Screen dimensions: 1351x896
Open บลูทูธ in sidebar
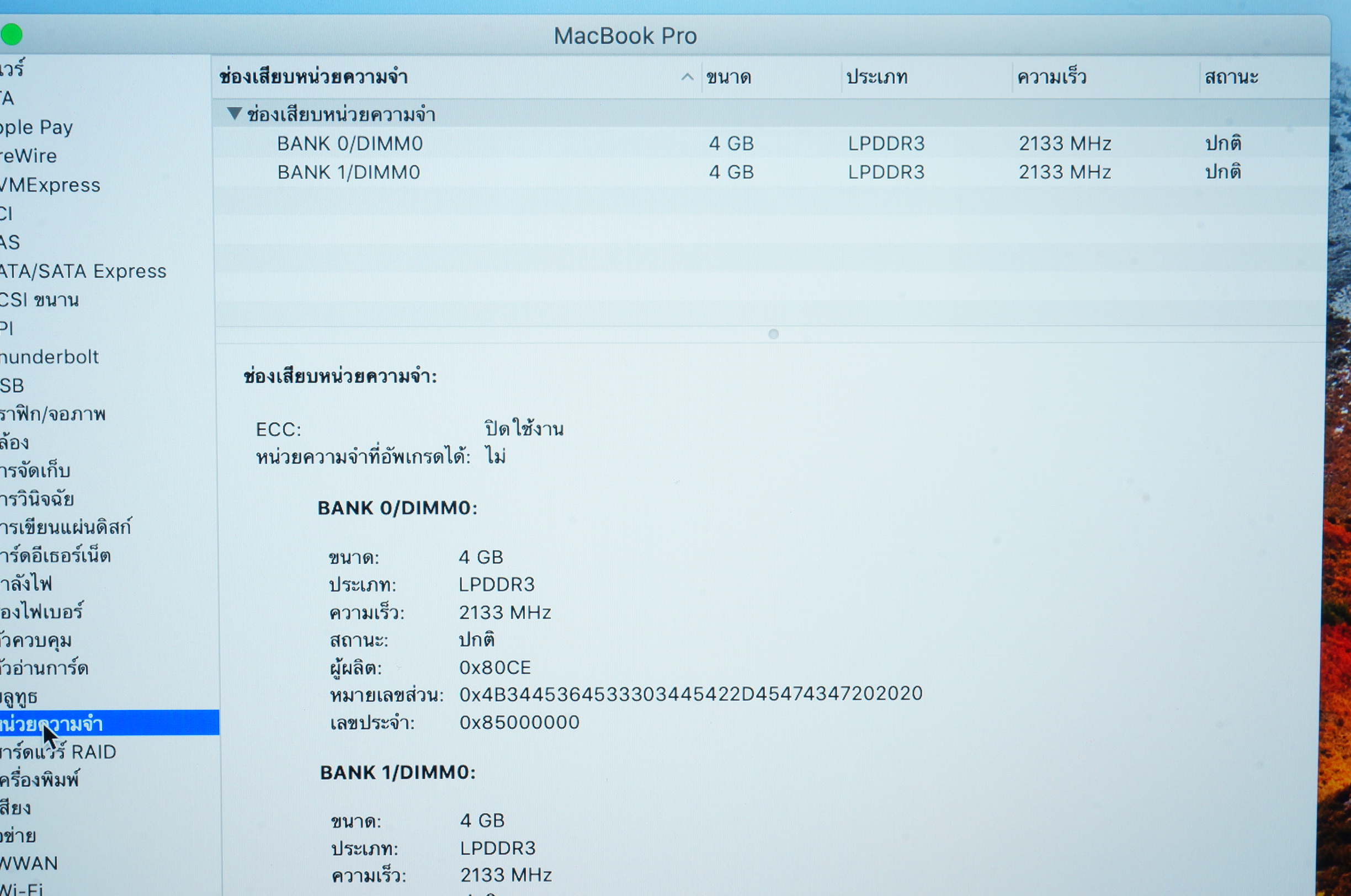(x=19, y=696)
